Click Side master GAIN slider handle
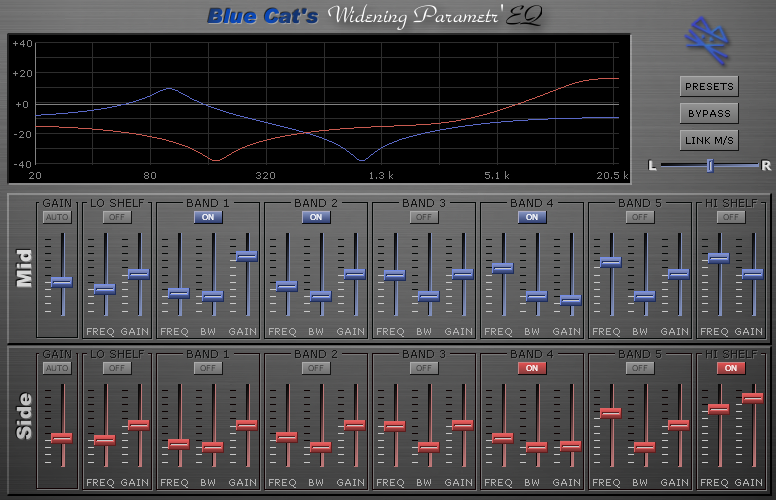This screenshot has width=776, height=500. [62, 438]
